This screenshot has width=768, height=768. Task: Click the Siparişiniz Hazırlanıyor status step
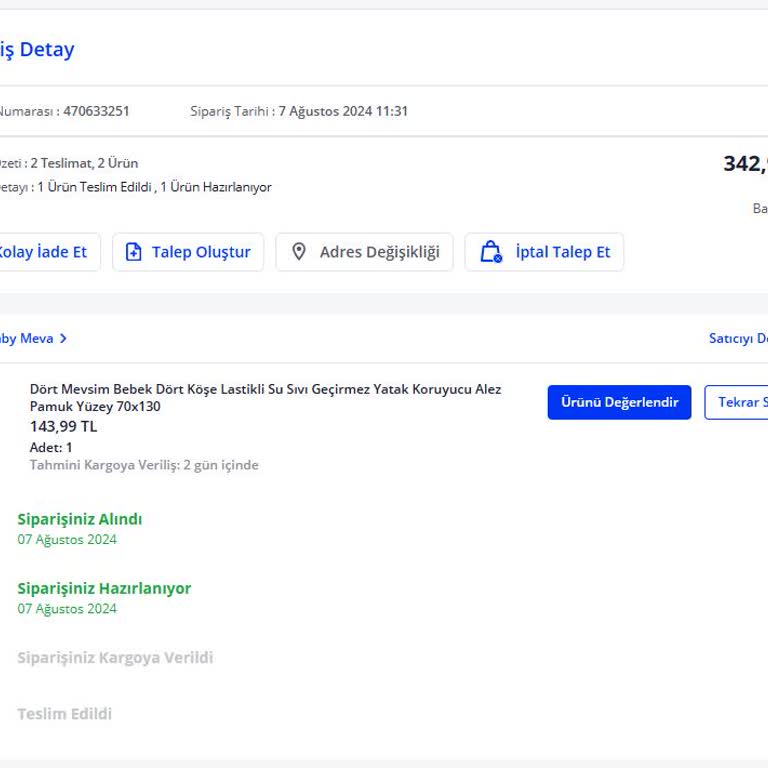tap(104, 588)
